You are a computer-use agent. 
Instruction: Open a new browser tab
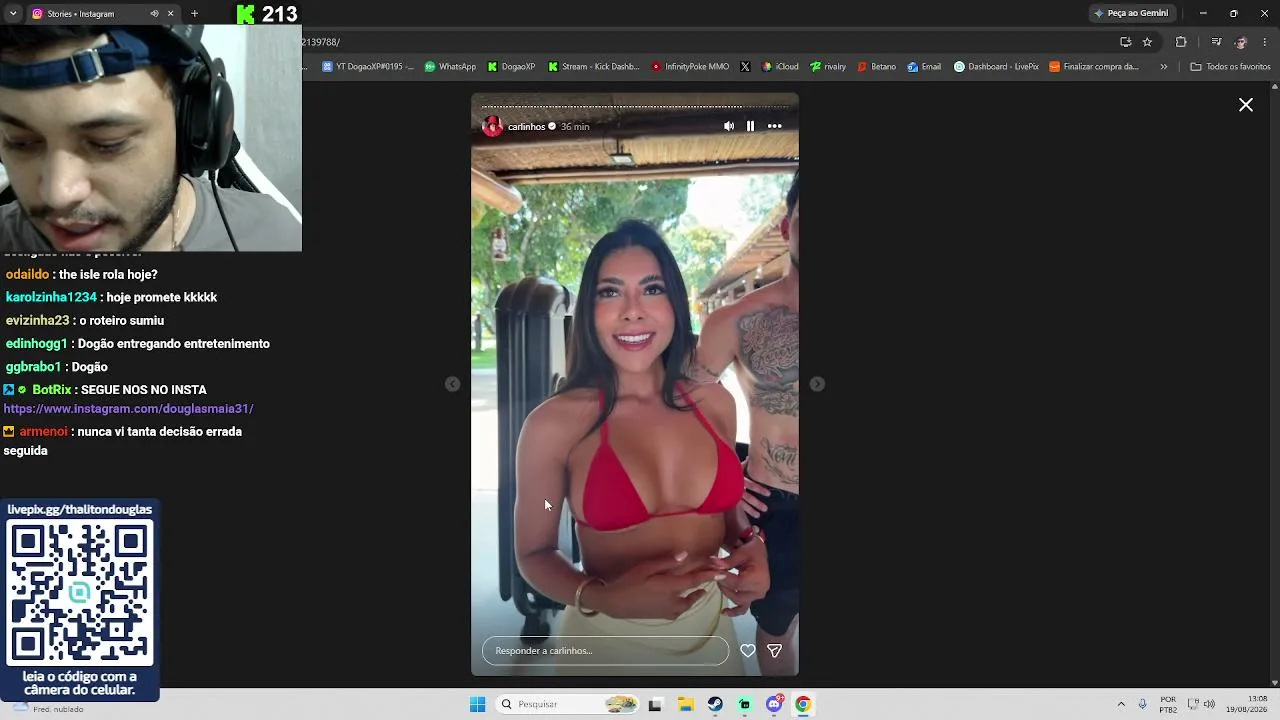pyautogui.click(x=194, y=14)
